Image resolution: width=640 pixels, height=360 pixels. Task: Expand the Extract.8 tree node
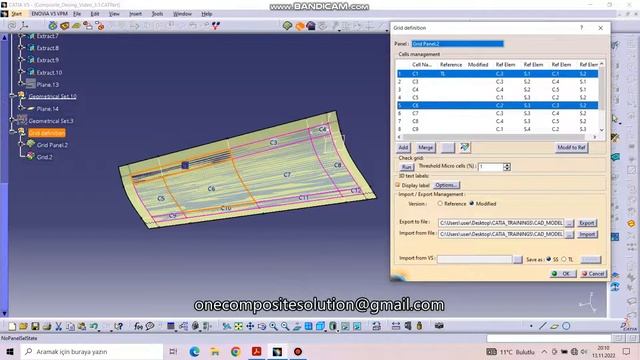pos(22,48)
